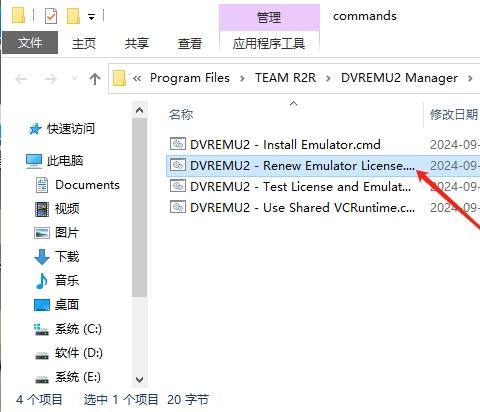Click the navigation pane scrollbar thumb
This screenshot has width=480, height=412.
pyautogui.click(x=140, y=207)
